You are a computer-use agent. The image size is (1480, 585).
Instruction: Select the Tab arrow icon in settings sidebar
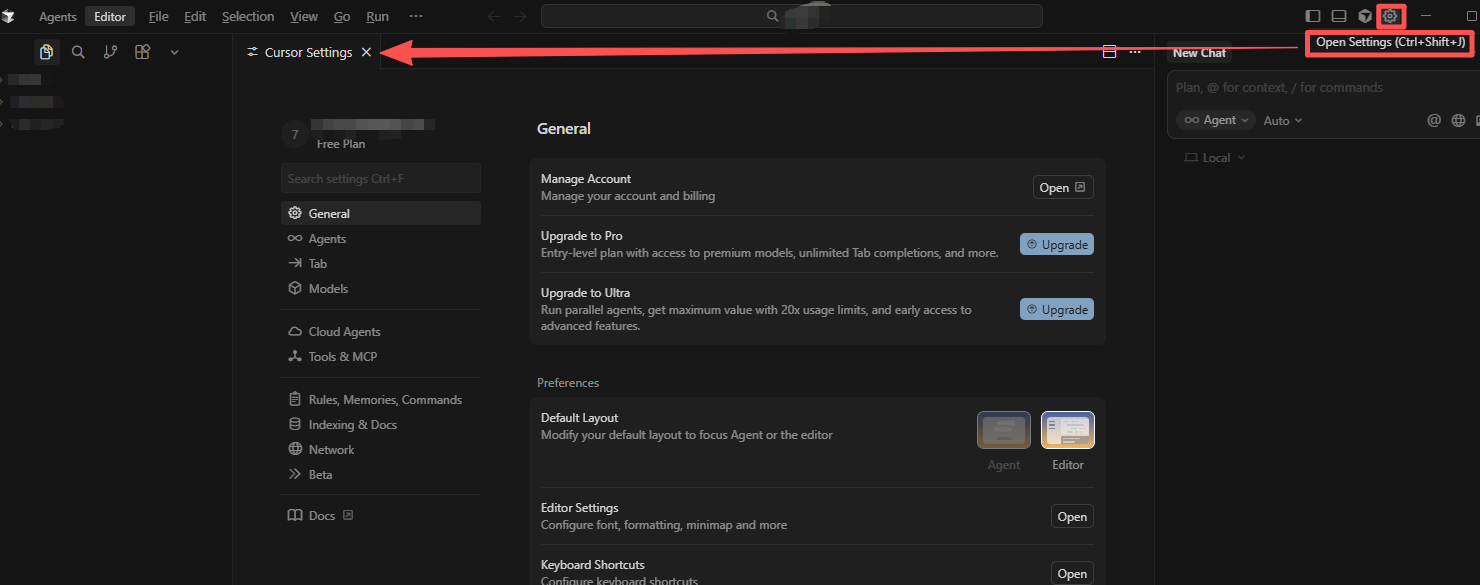coord(295,264)
